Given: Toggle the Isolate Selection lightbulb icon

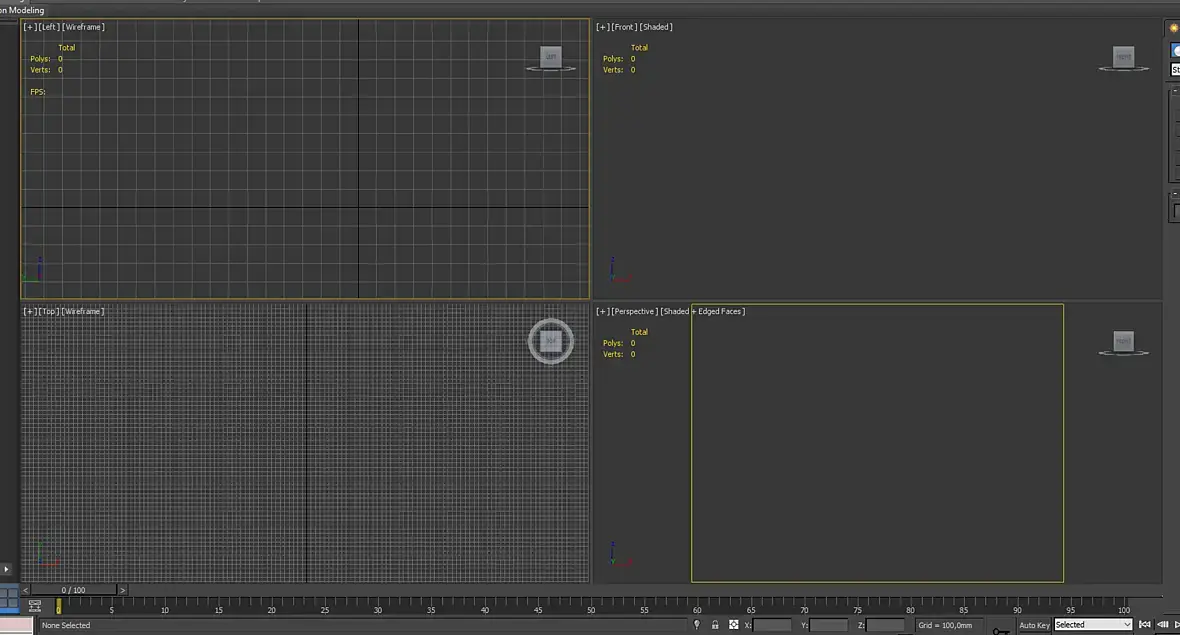Looking at the screenshot, I should point(697,624).
